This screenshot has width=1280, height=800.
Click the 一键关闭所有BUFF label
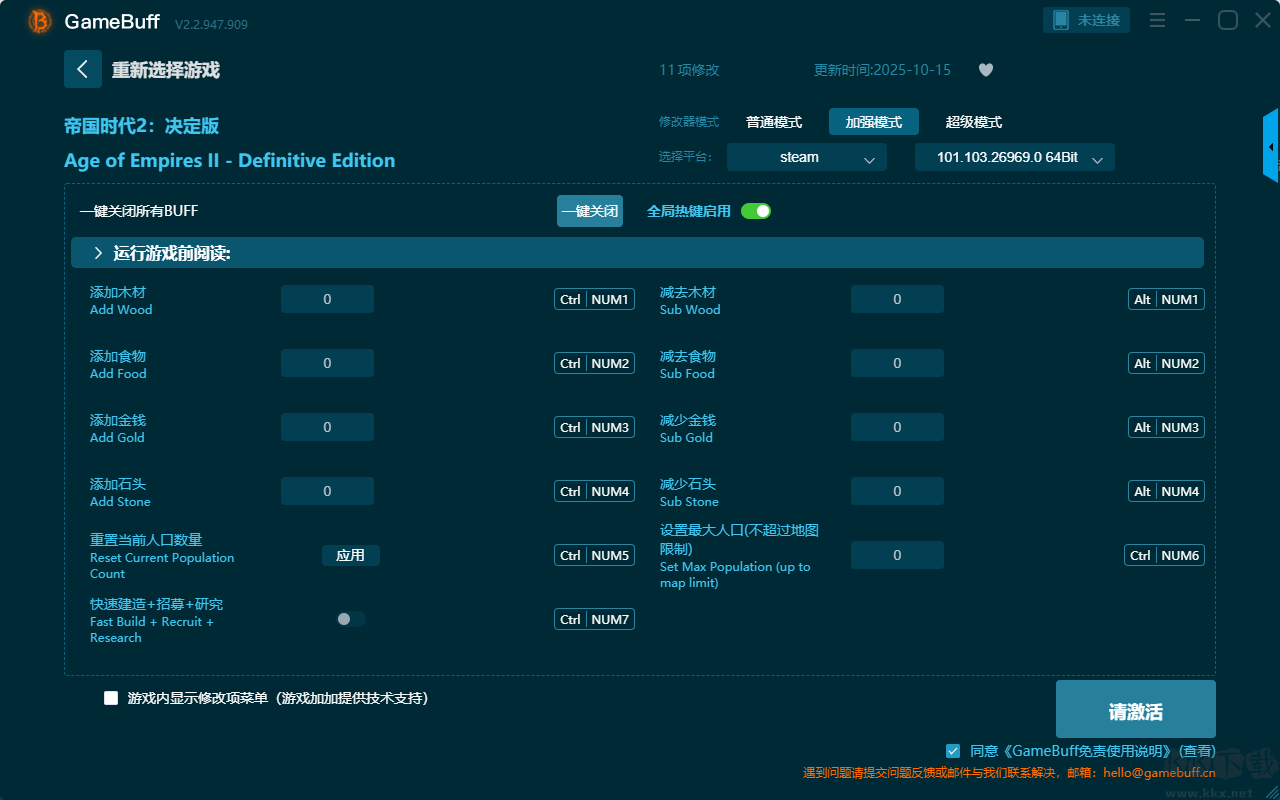139,211
